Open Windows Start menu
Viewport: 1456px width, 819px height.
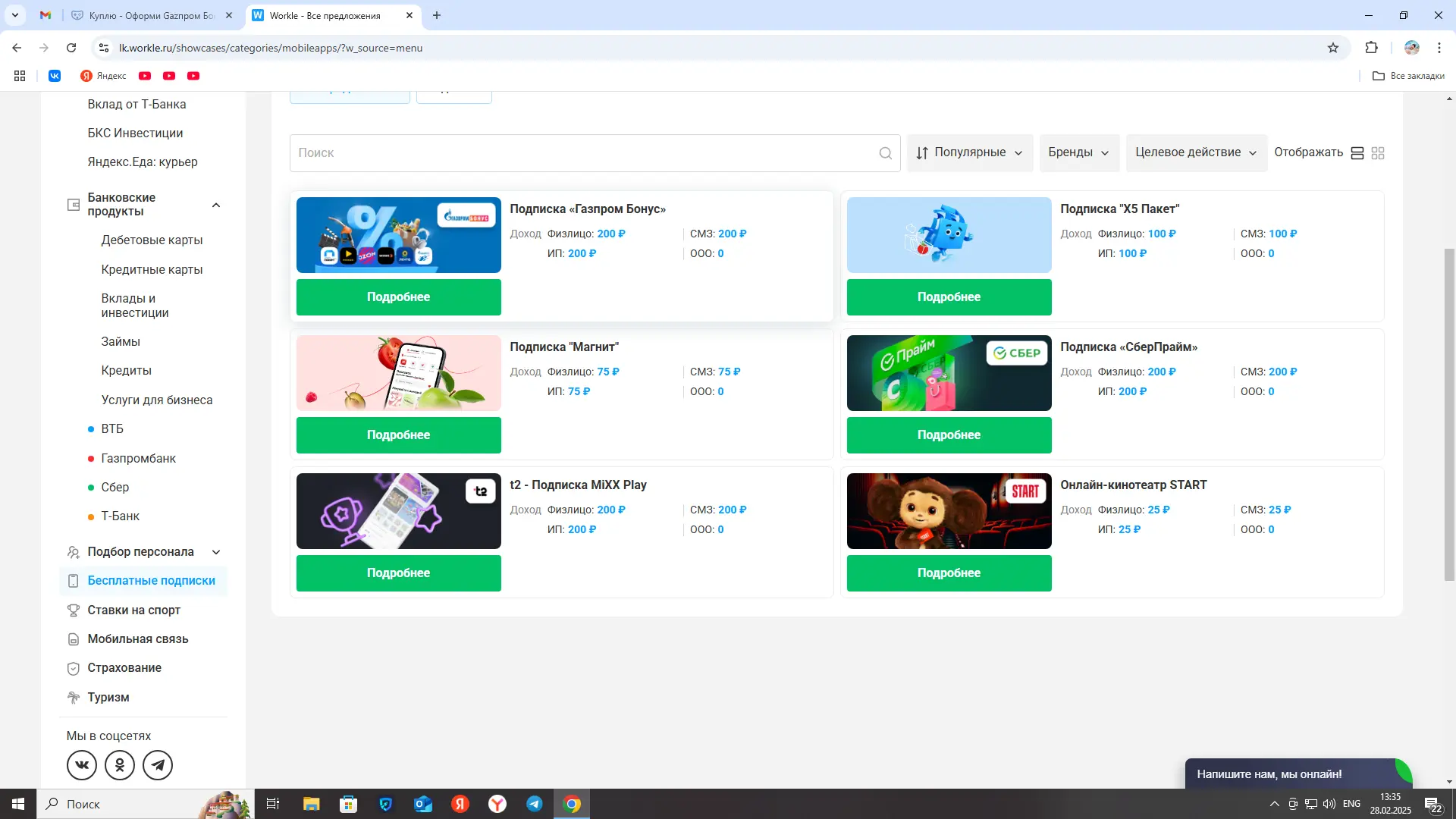click(x=18, y=804)
